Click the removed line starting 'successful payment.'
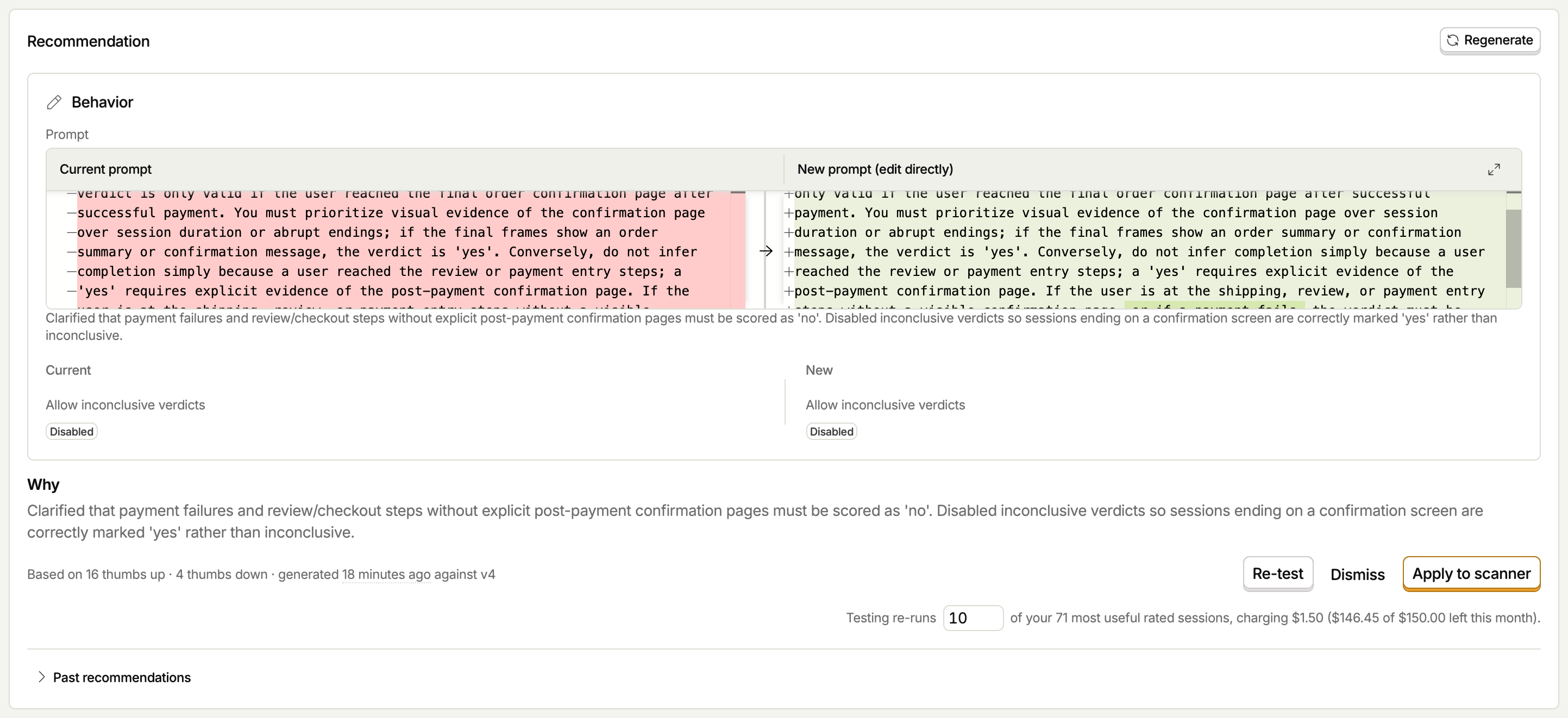This screenshot has width=1568, height=718. (391, 212)
